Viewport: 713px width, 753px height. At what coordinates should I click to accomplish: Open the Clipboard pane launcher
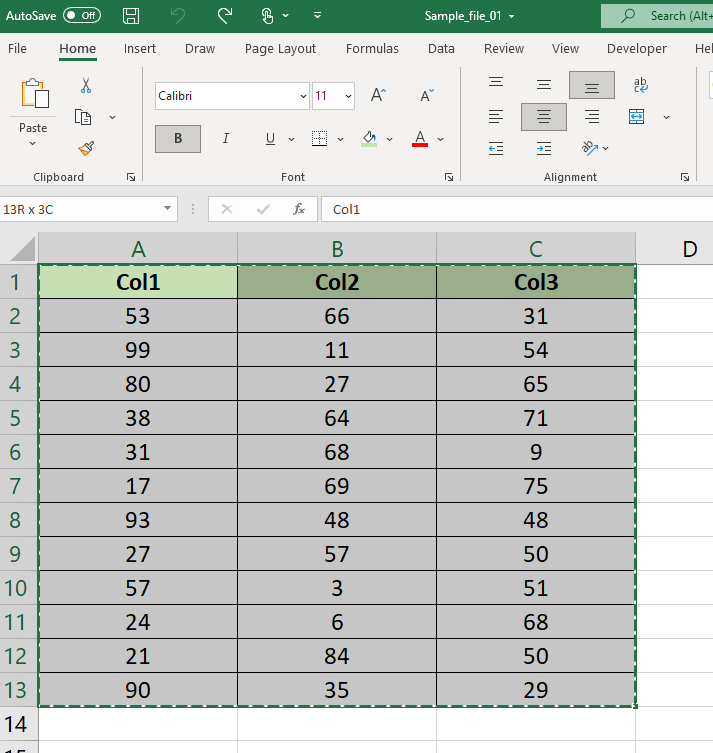coord(131,177)
